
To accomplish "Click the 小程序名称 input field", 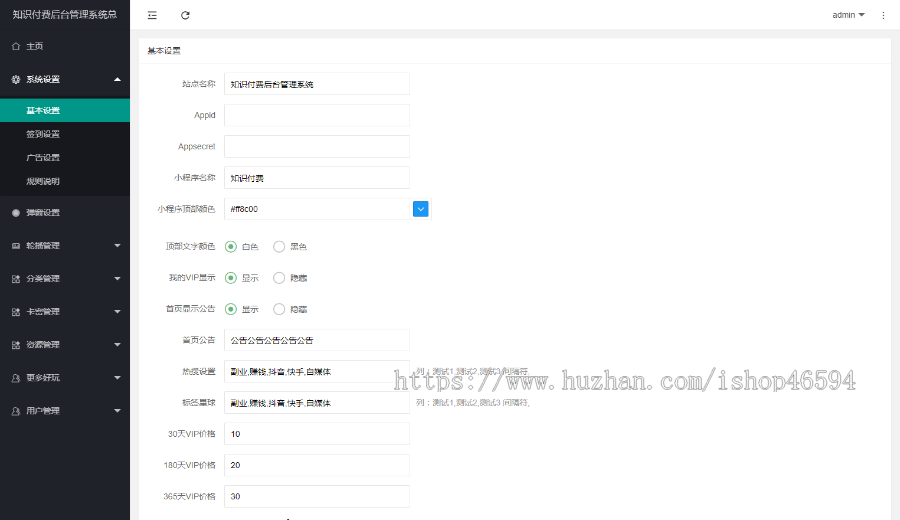I will pyautogui.click(x=317, y=178).
